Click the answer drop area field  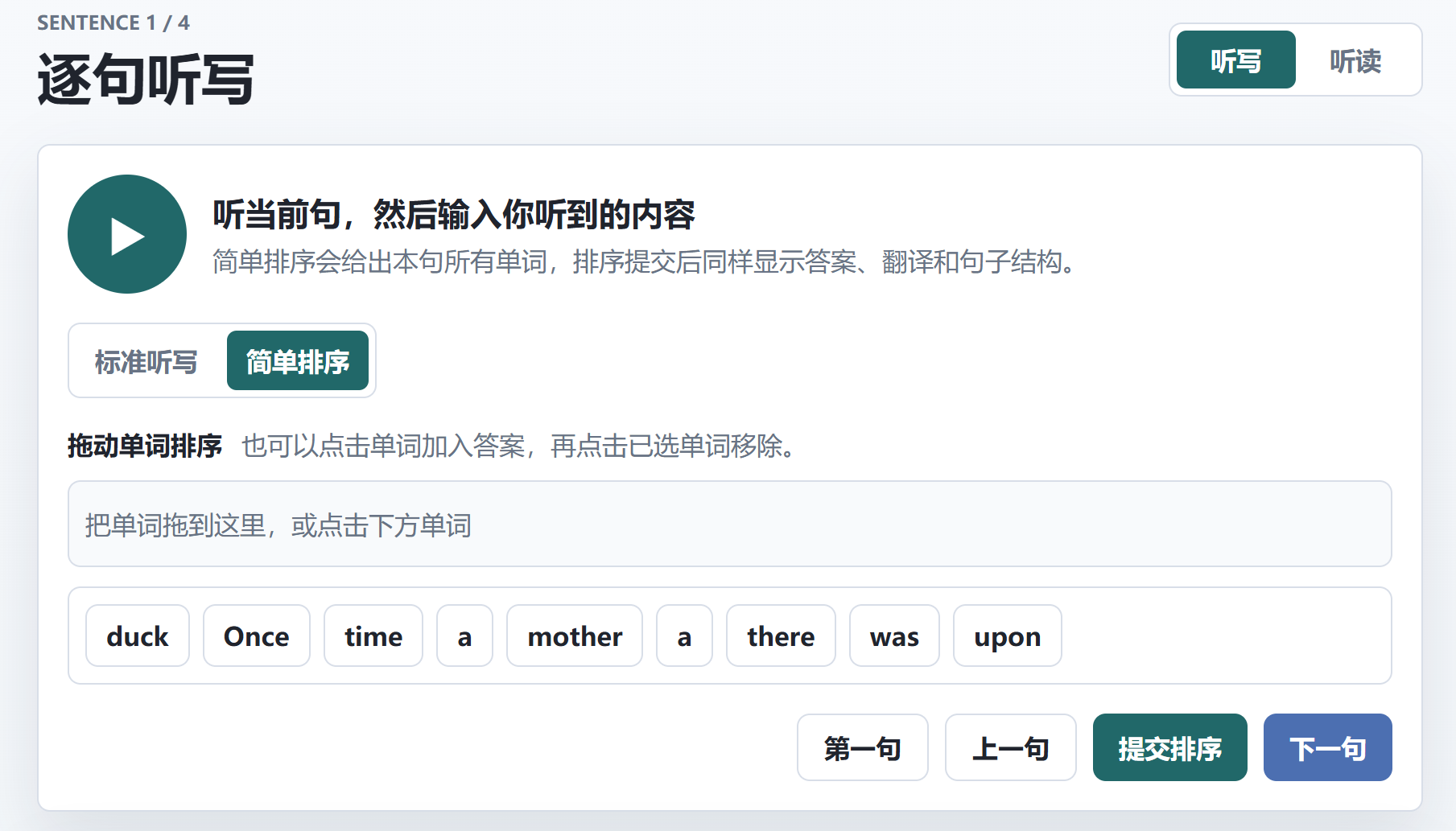click(x=730, y=524)
